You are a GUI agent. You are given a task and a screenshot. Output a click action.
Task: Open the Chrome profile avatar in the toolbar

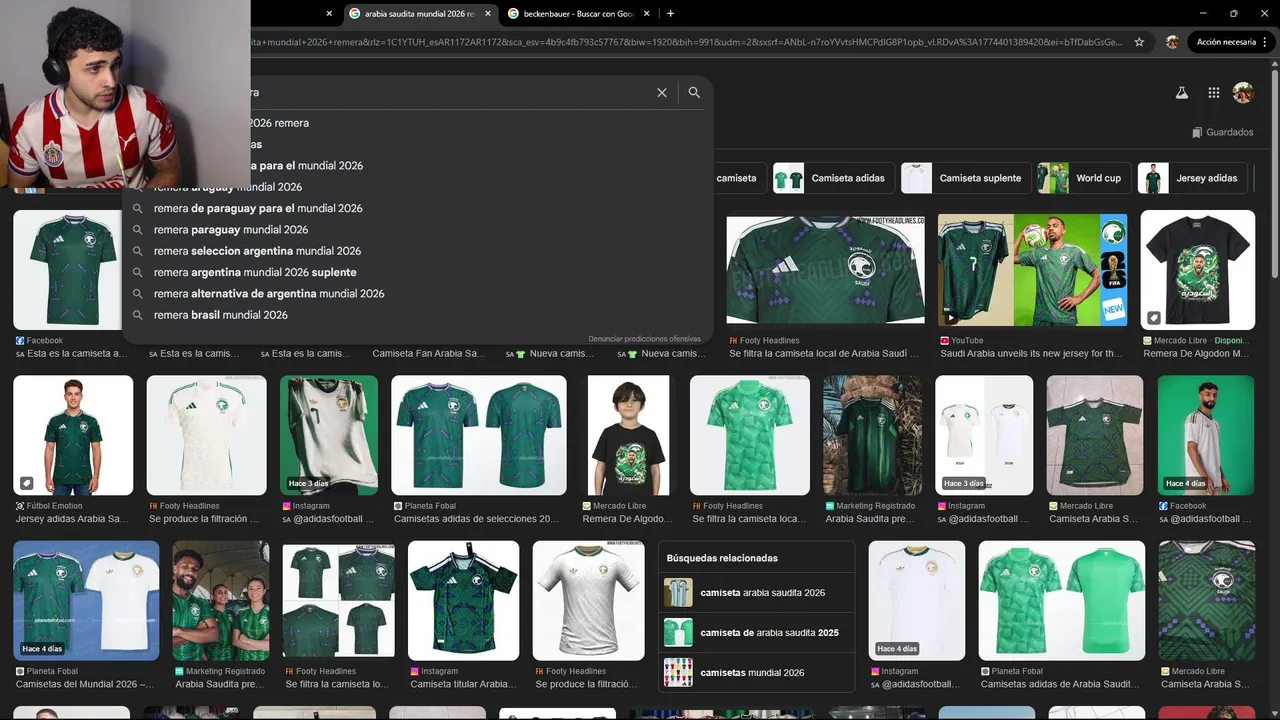(1172, 42)
